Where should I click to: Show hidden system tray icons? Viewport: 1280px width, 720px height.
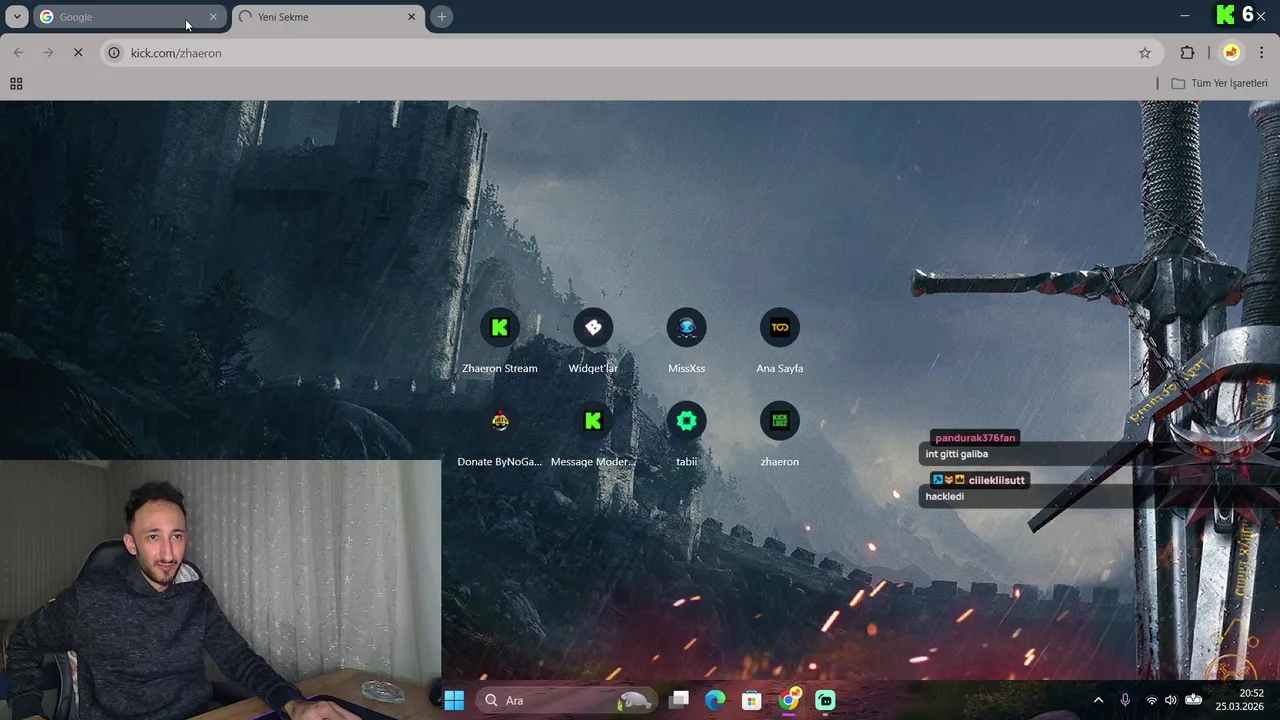coord(1098,700)
